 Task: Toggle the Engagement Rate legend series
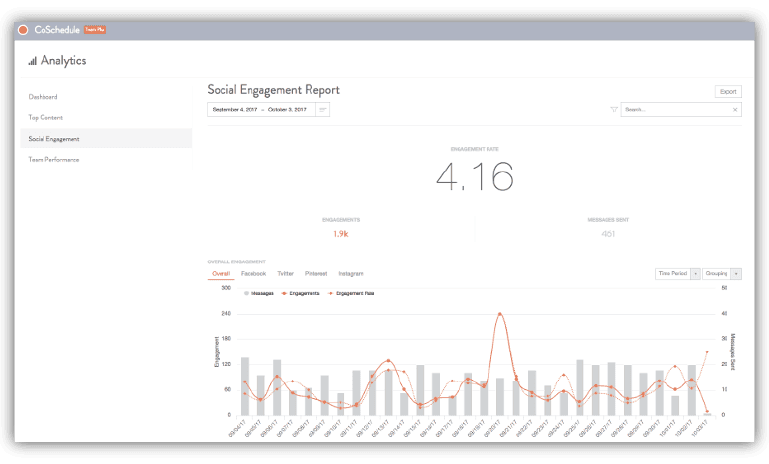(x=350, y=293)
